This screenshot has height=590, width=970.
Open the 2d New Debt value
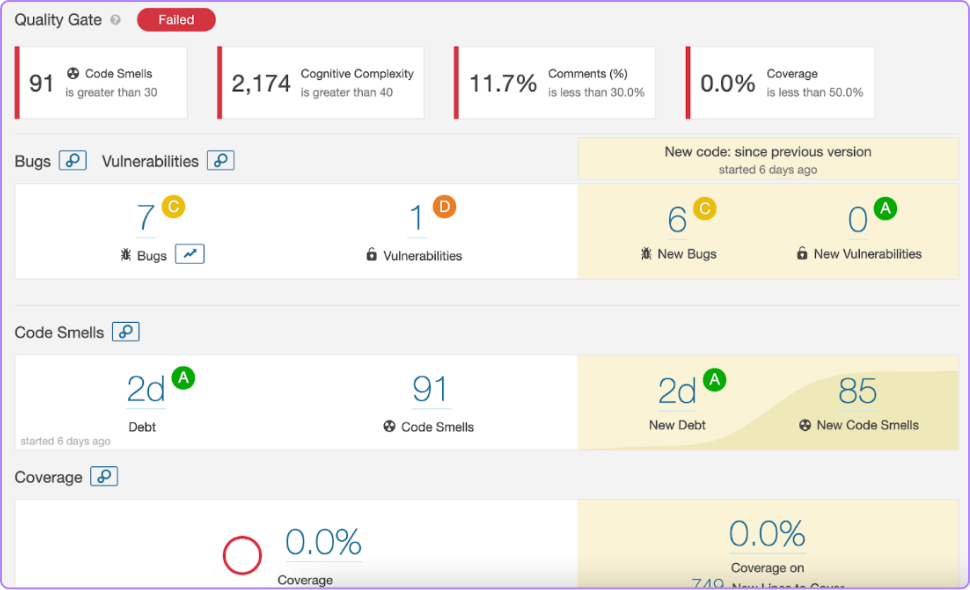[677, 391]
